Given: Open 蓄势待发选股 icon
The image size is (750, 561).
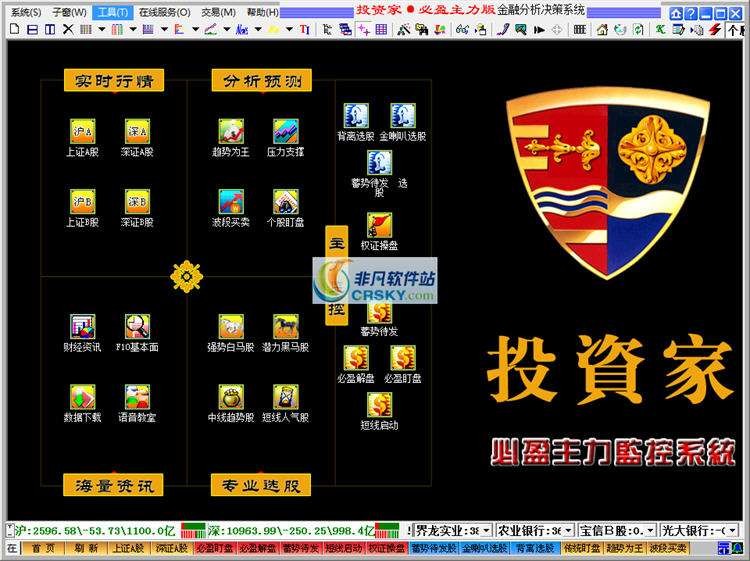Looking at the screenshot, I should [x=379, y=162].
